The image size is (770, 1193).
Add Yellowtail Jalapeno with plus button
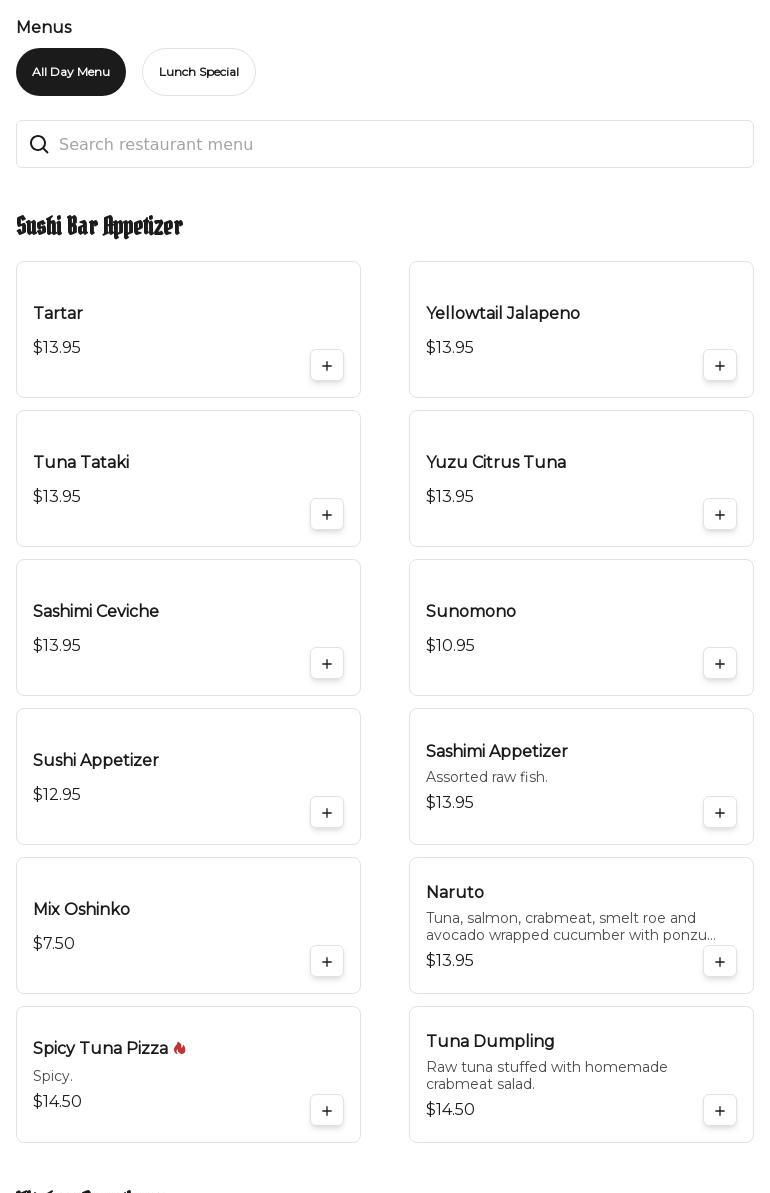(720, 366)
